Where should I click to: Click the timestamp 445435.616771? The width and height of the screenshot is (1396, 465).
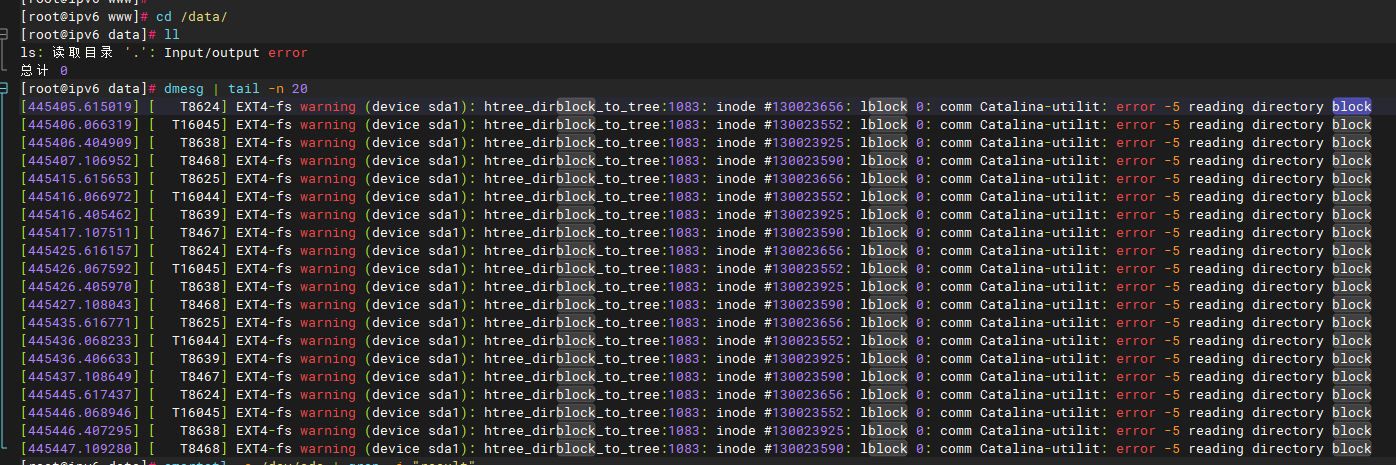80,323
